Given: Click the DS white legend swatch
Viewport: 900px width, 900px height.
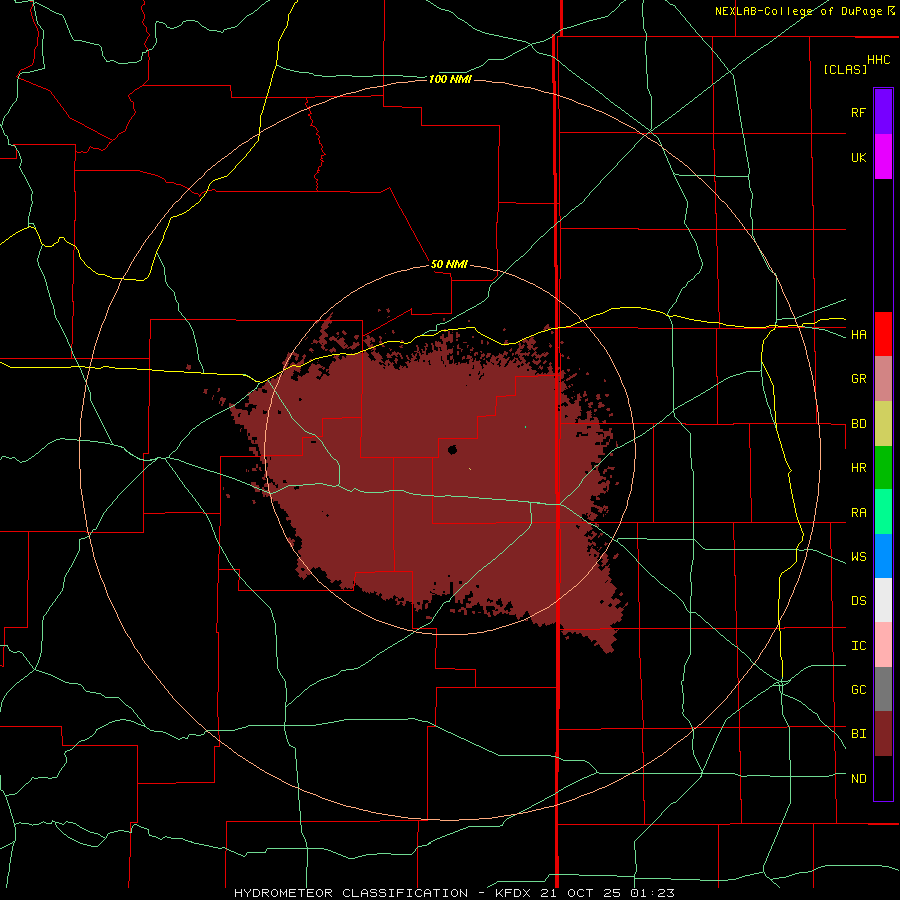Looking at the screenshot, I should pos(883,600).
